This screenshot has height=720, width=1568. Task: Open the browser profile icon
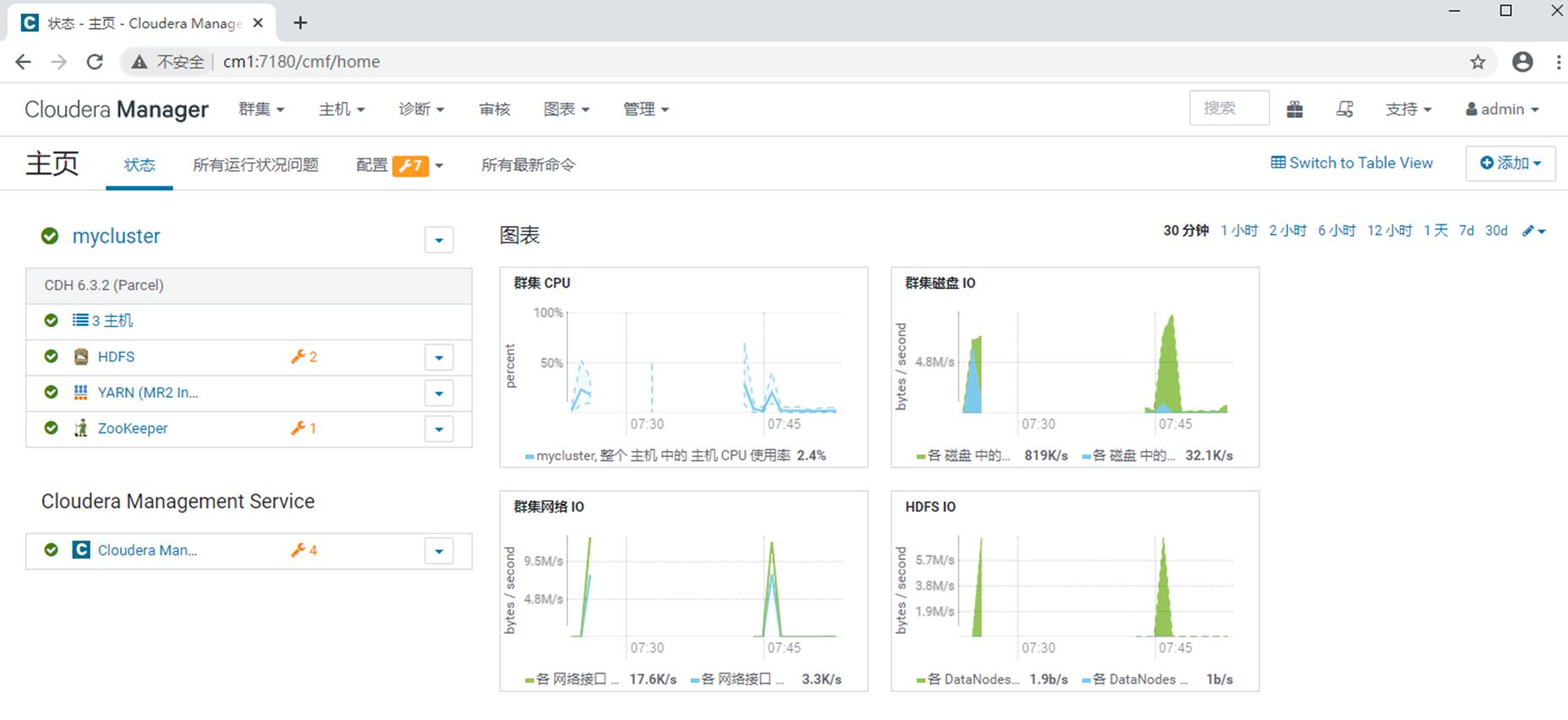1522,62
